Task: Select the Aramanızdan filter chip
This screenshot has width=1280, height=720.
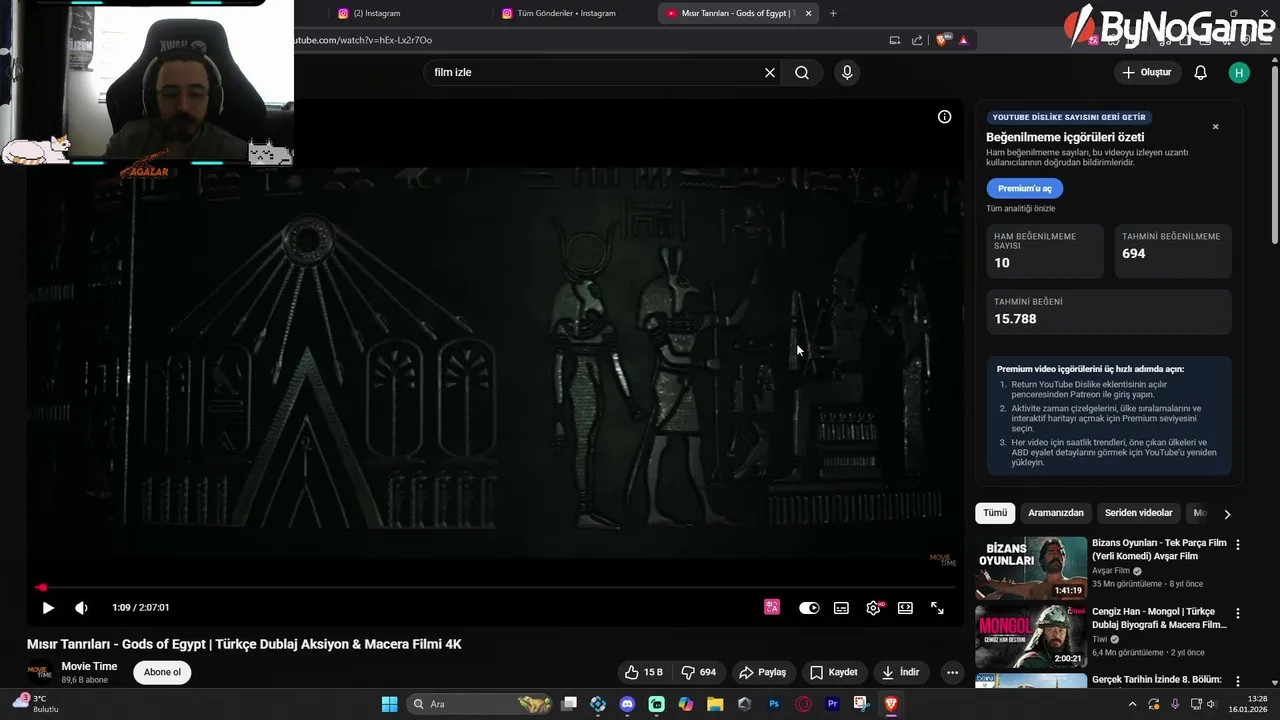Action: (1056, 513)
